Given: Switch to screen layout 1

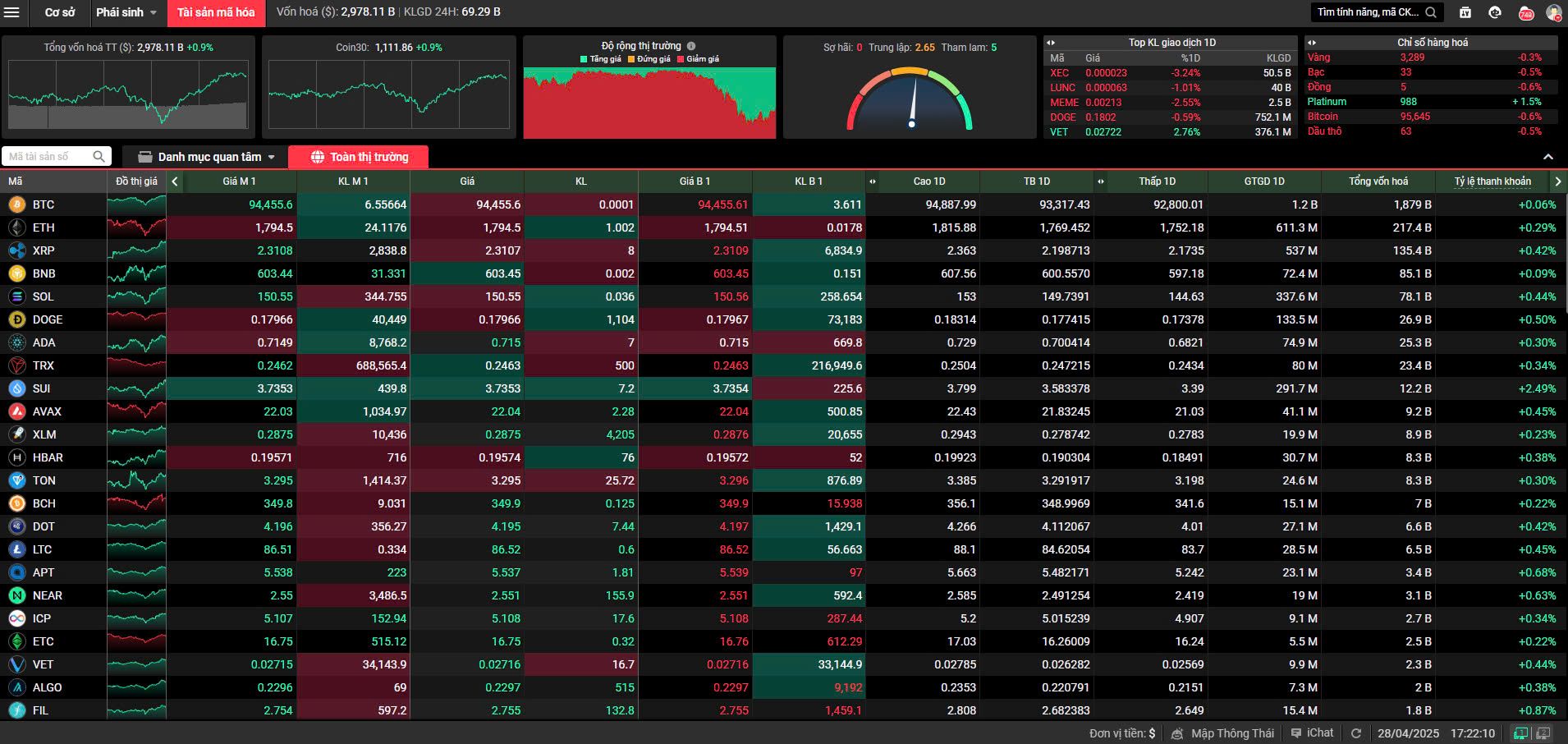Looking at the screenshot, I should (1521, 733).
